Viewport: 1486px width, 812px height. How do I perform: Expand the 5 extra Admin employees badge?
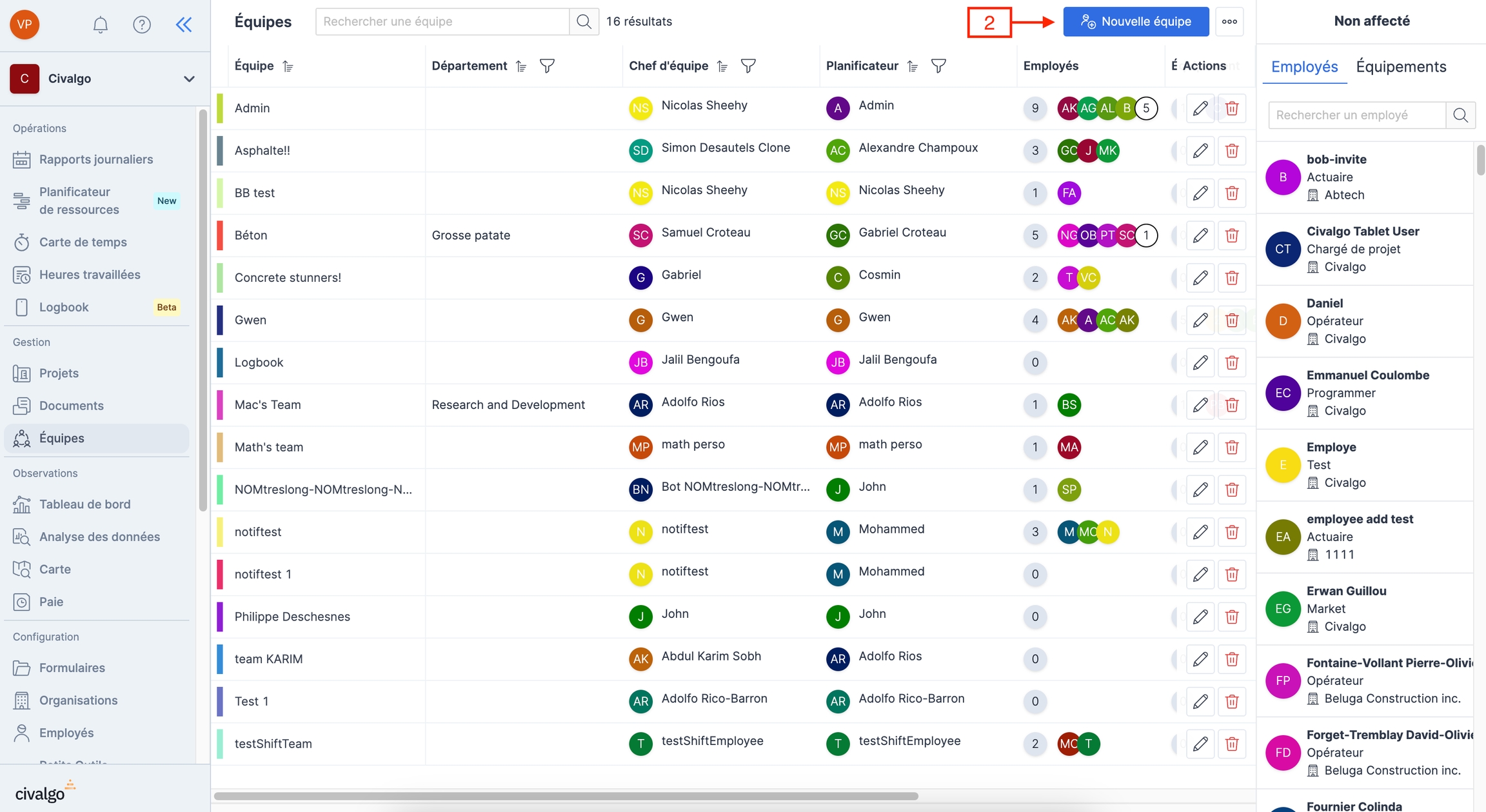1146,108
